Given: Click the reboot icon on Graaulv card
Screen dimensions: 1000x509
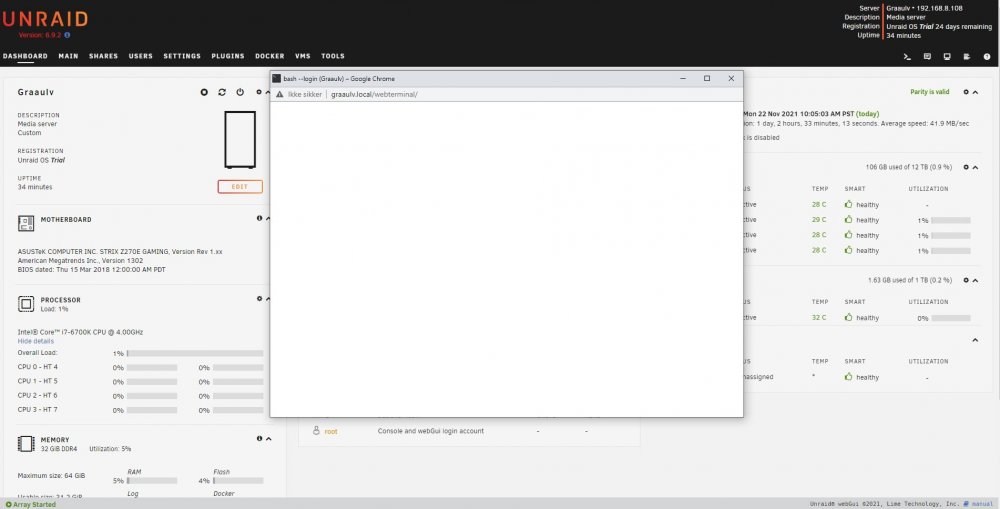Looking at the screenshot, I should 222,92.
